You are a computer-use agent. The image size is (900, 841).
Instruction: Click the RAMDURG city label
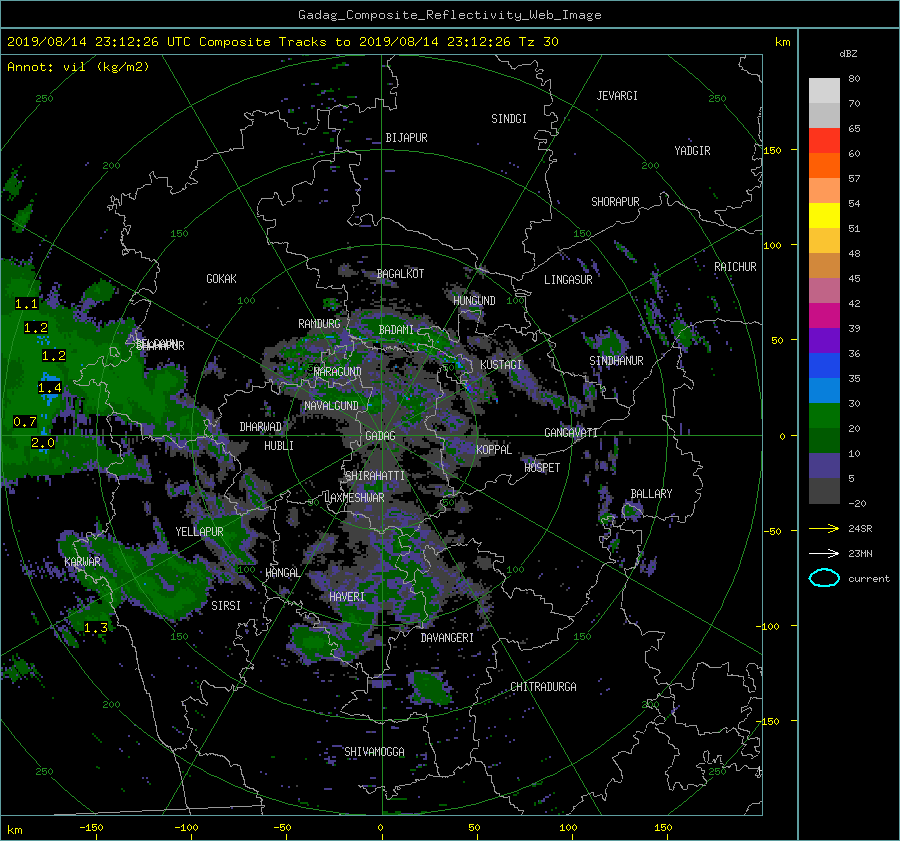pyautogui.click(x=319, y=324)
